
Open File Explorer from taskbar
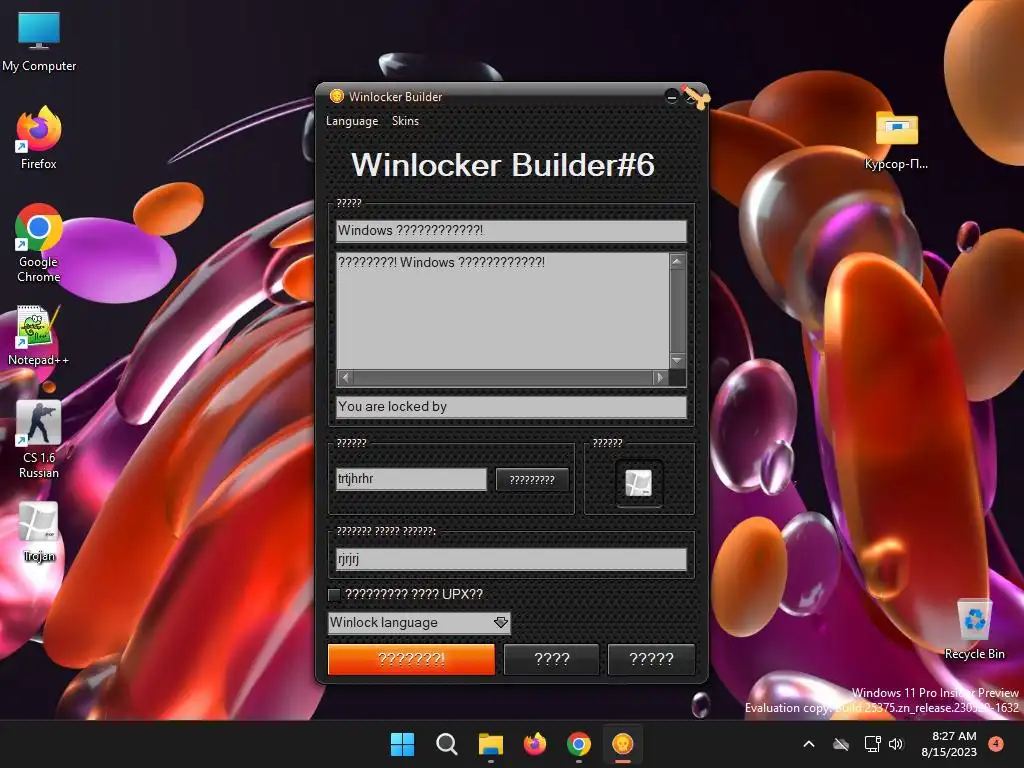tap(490, 744)
